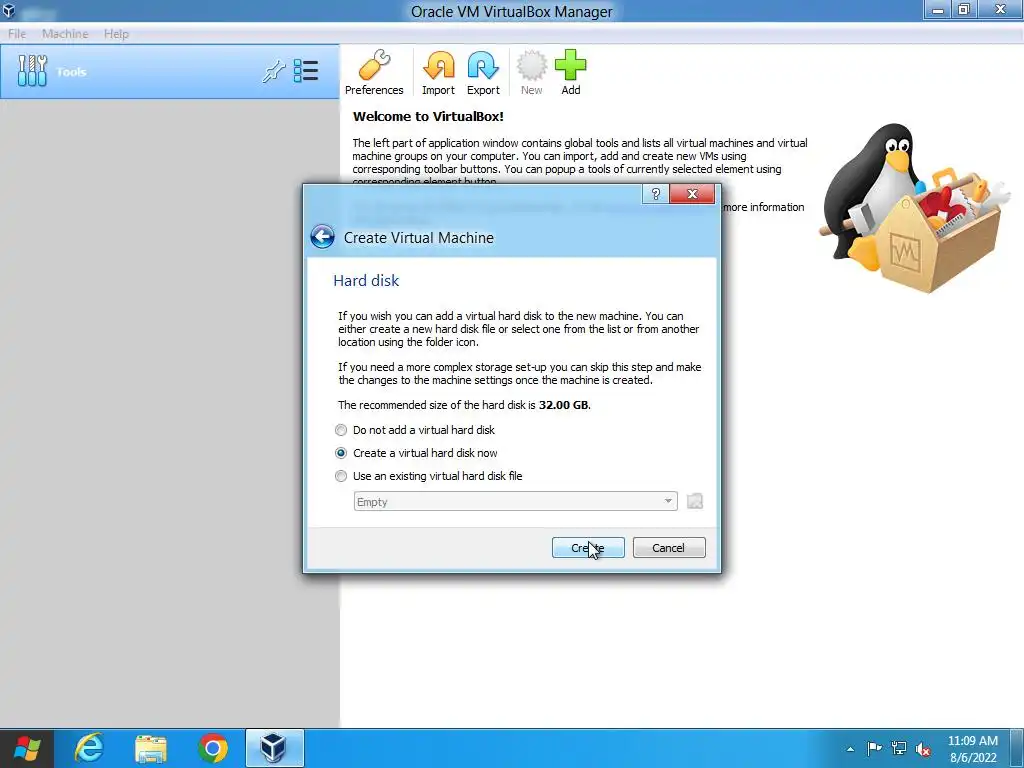1024x768 pixels.
Task: Select Use an existing virtual hard disk file
Action: click(x=429, y=476)
